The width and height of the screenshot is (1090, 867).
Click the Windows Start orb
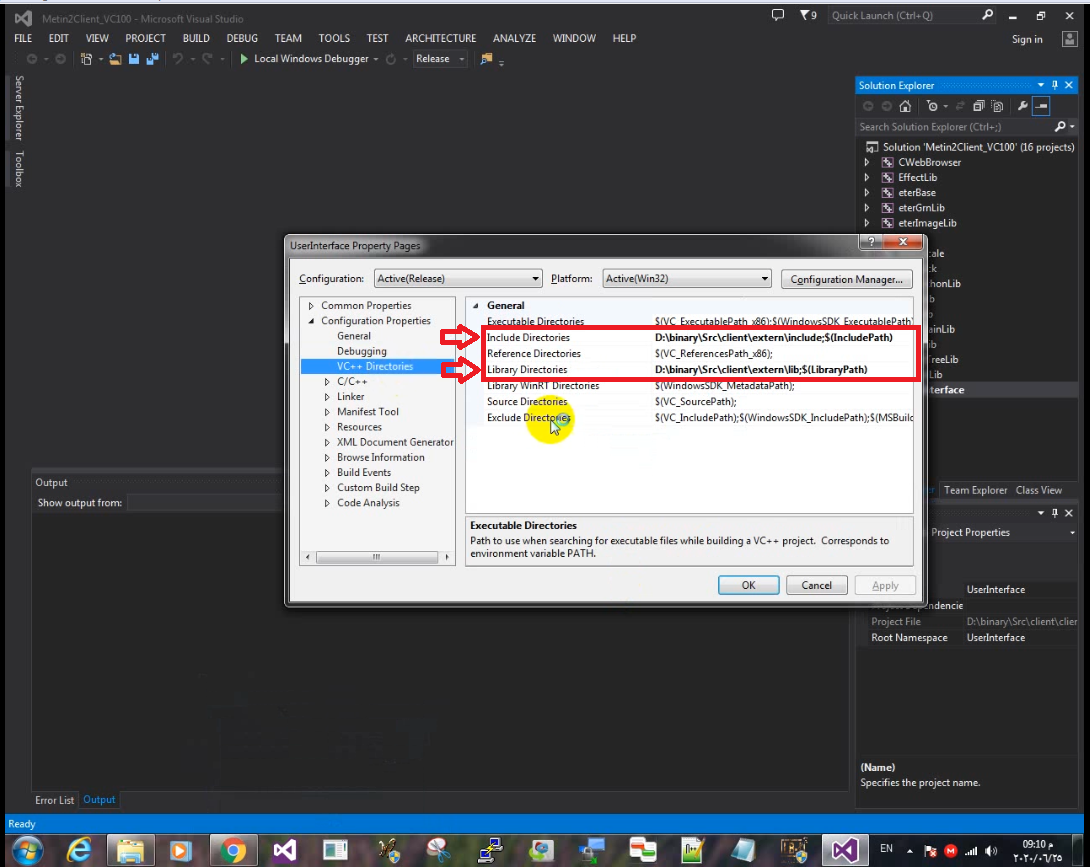[27, 850]
